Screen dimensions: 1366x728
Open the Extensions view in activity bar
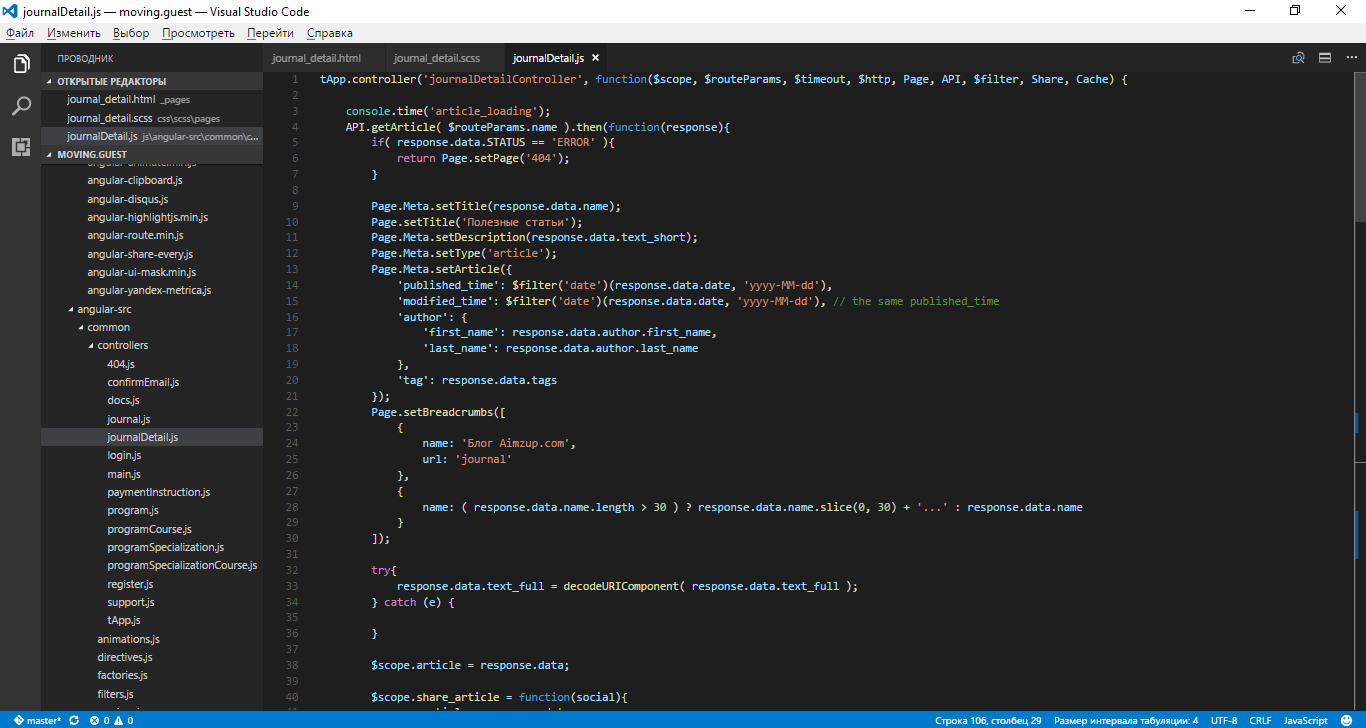20,147
